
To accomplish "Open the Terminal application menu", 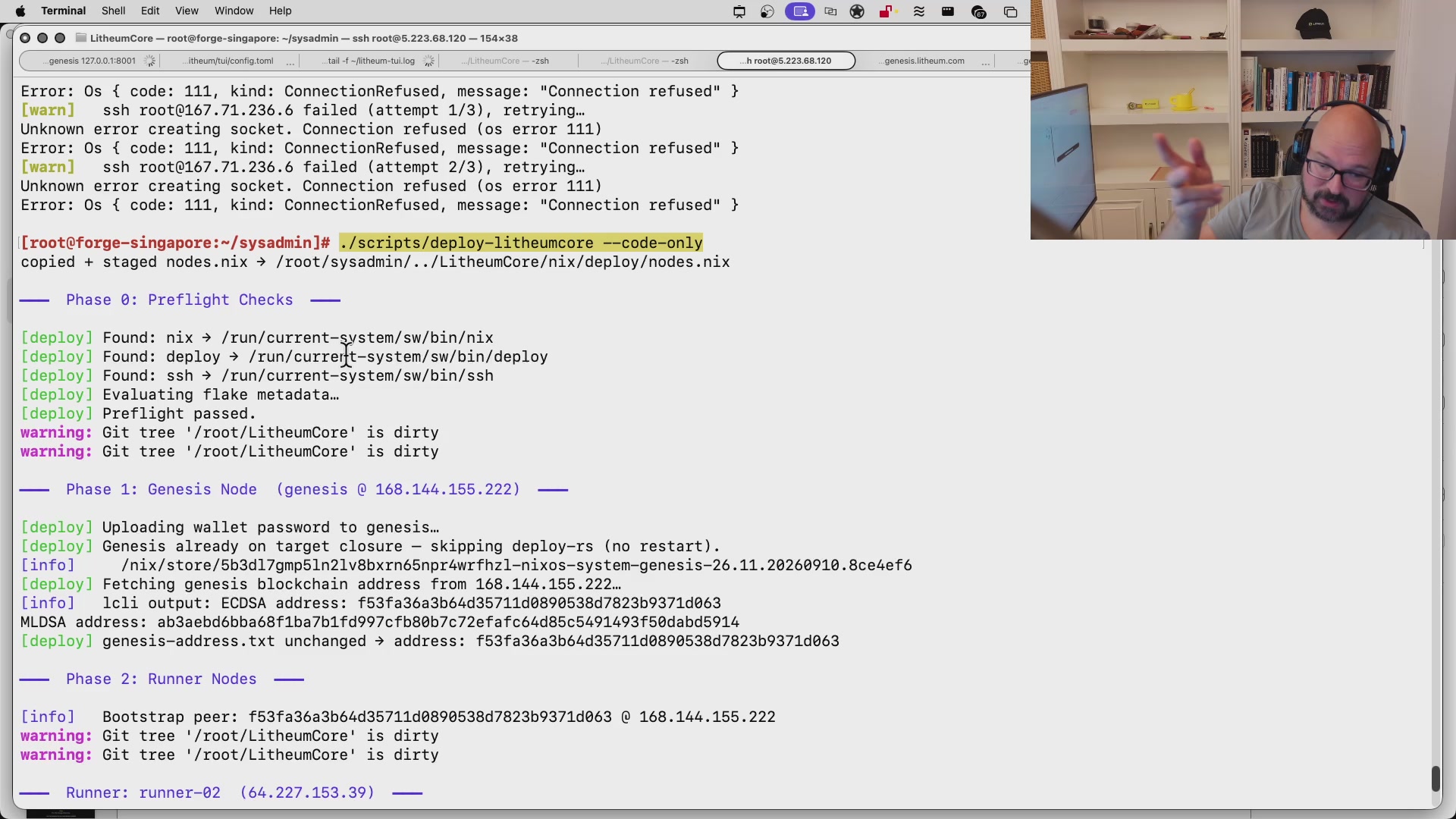I will point(63,11).
